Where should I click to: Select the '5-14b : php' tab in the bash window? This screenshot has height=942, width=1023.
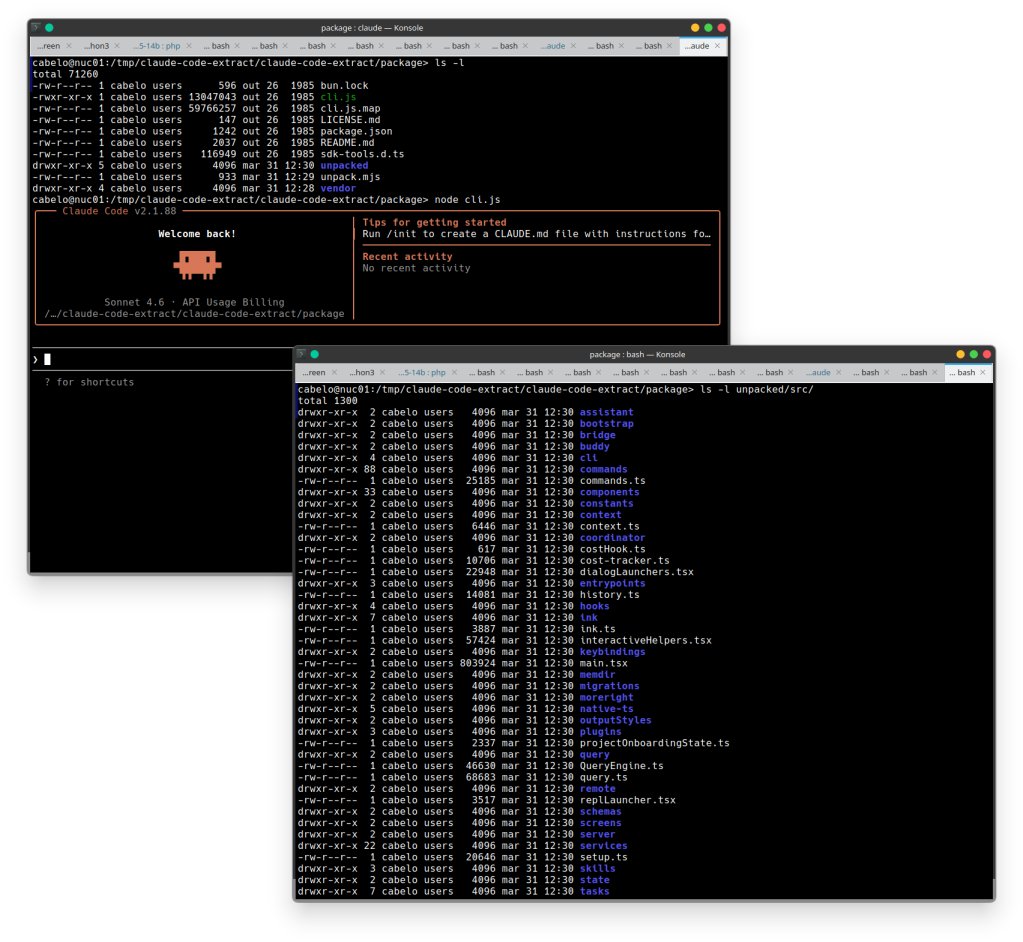[x=422, y=372]
